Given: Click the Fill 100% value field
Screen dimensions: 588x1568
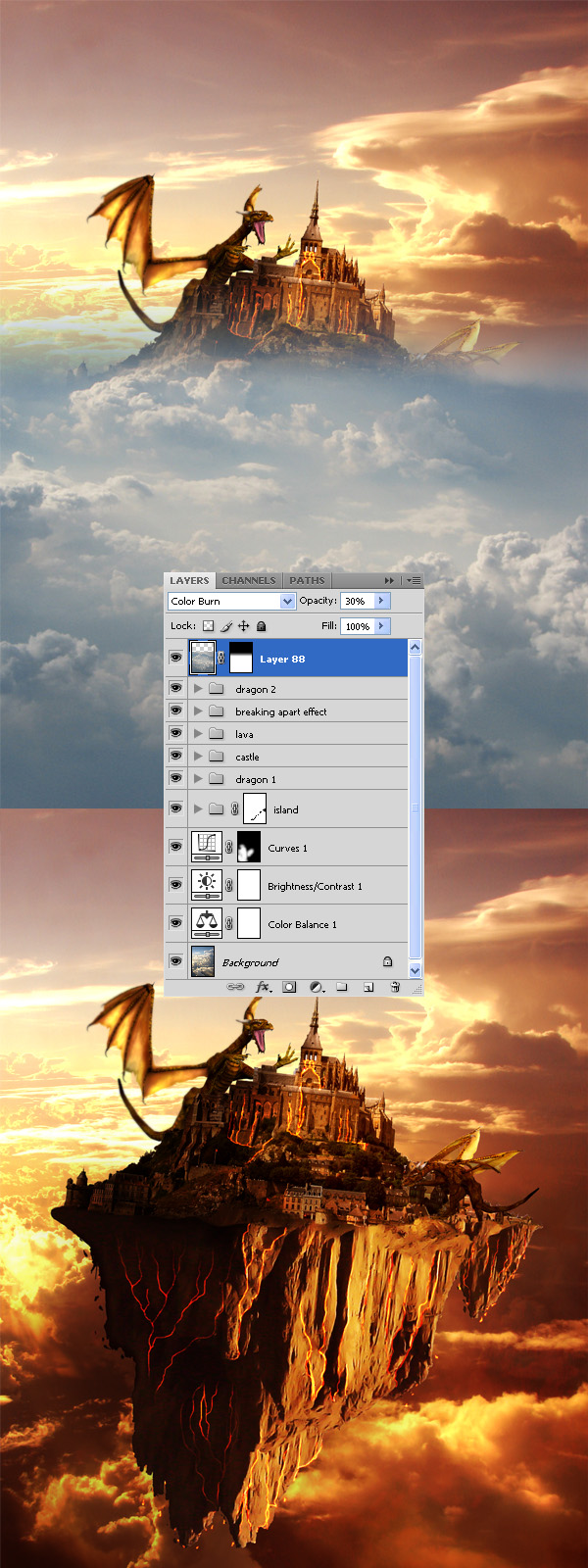Looking at the screenshot, I should point(357,626).
